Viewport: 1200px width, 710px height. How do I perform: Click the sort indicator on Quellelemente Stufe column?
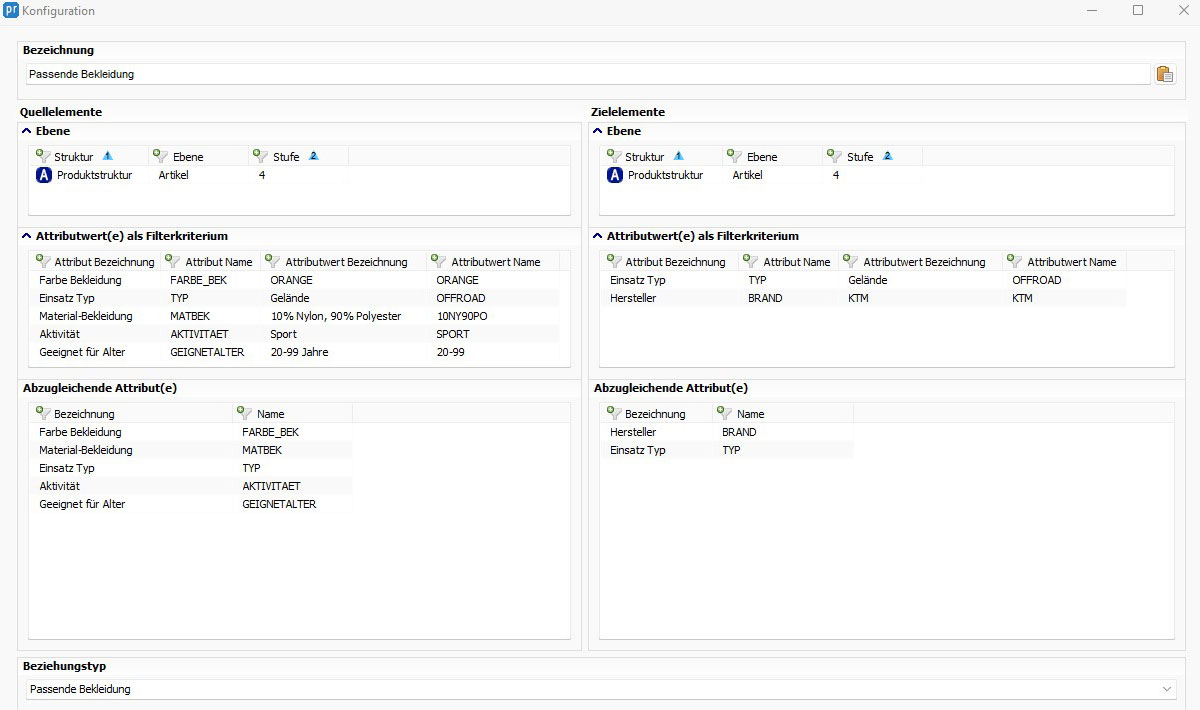coord(313,156)
